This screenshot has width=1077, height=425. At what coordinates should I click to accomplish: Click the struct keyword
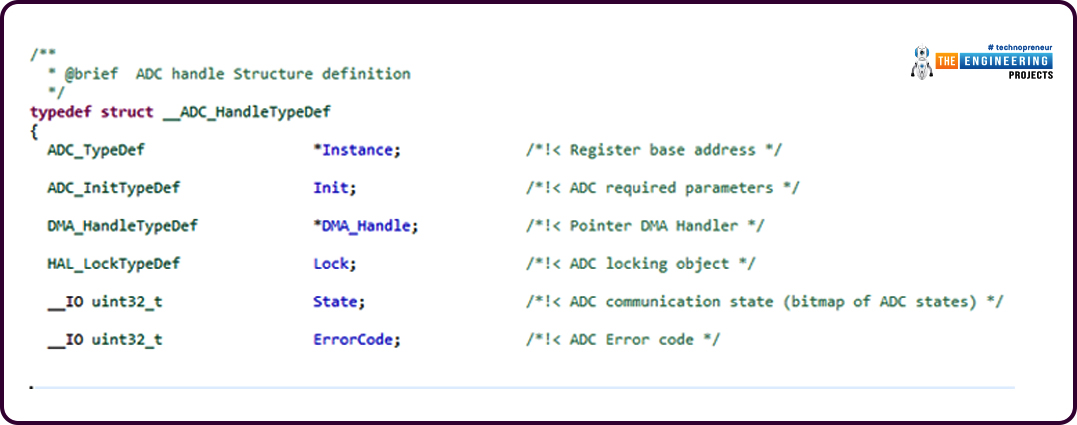[127, 112]
